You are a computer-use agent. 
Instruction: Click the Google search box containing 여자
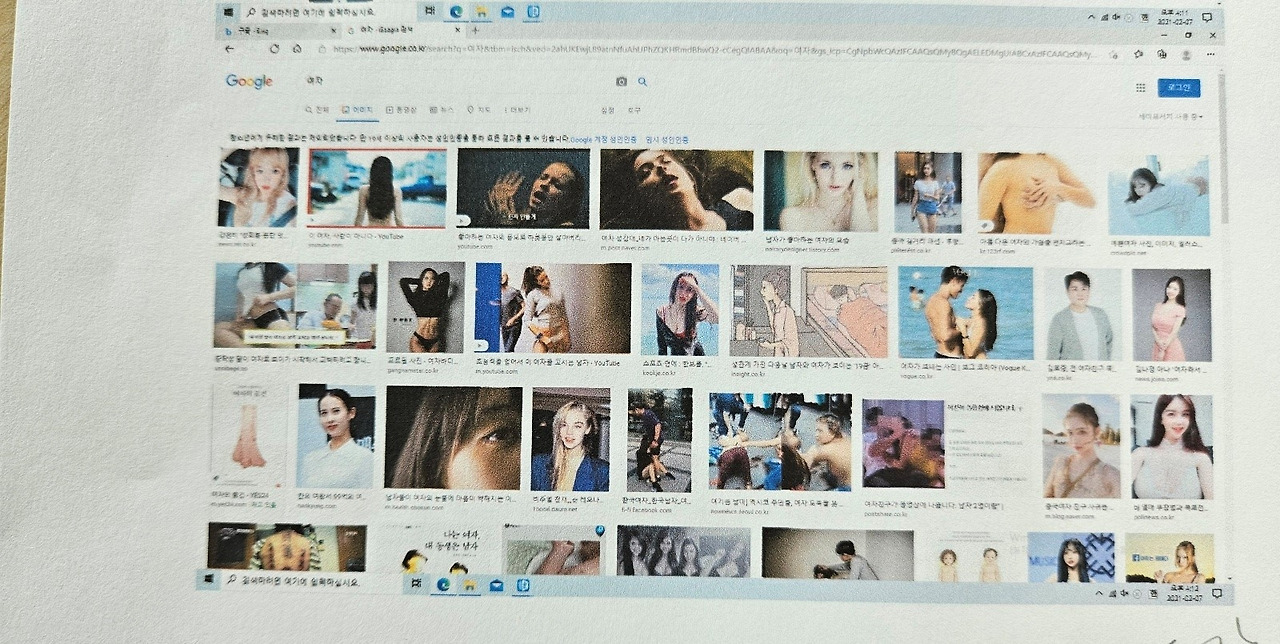tap(455, 81)
